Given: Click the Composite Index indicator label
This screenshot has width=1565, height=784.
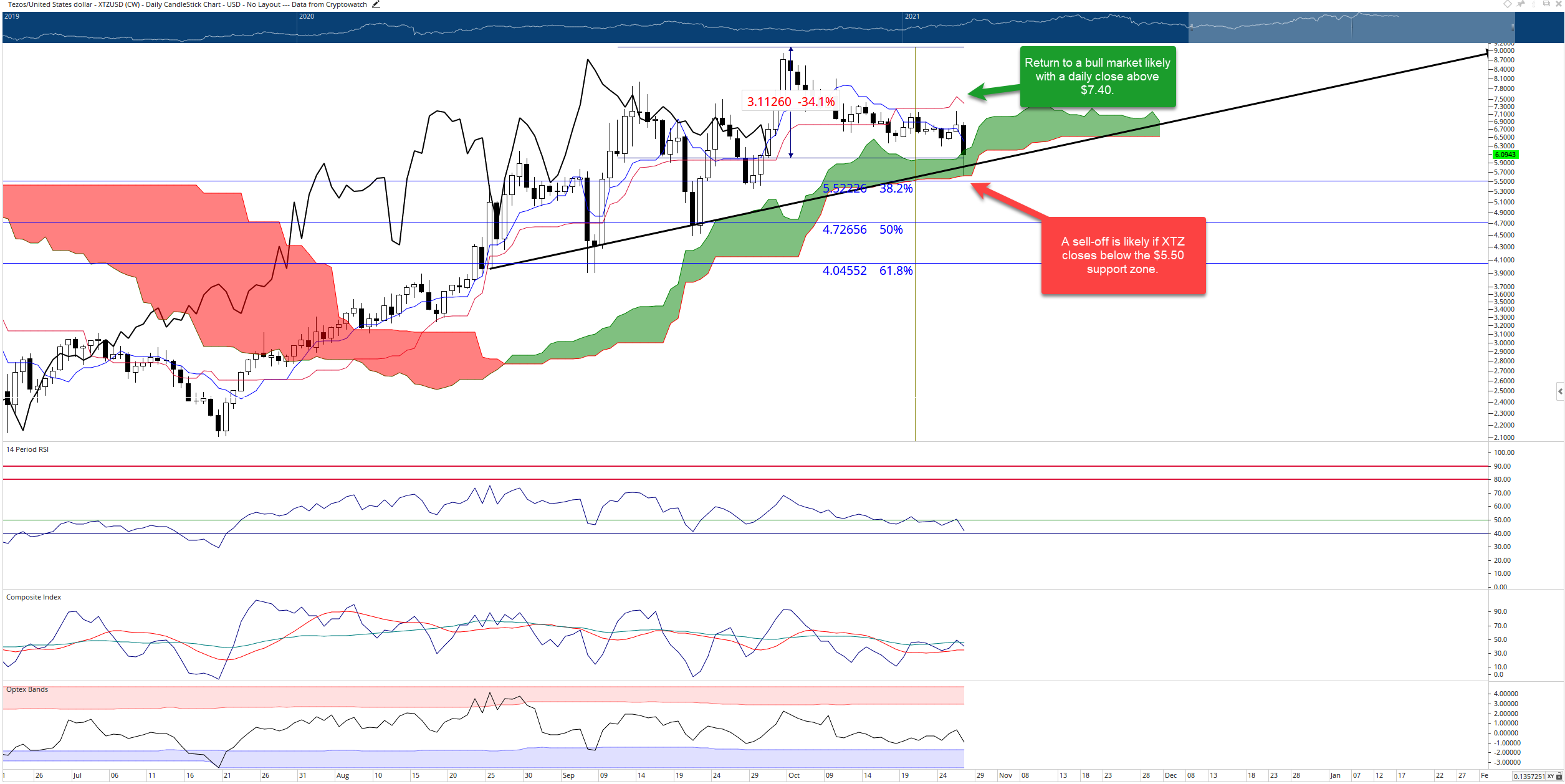Looking at the screenshot, I should pos(34,597).
